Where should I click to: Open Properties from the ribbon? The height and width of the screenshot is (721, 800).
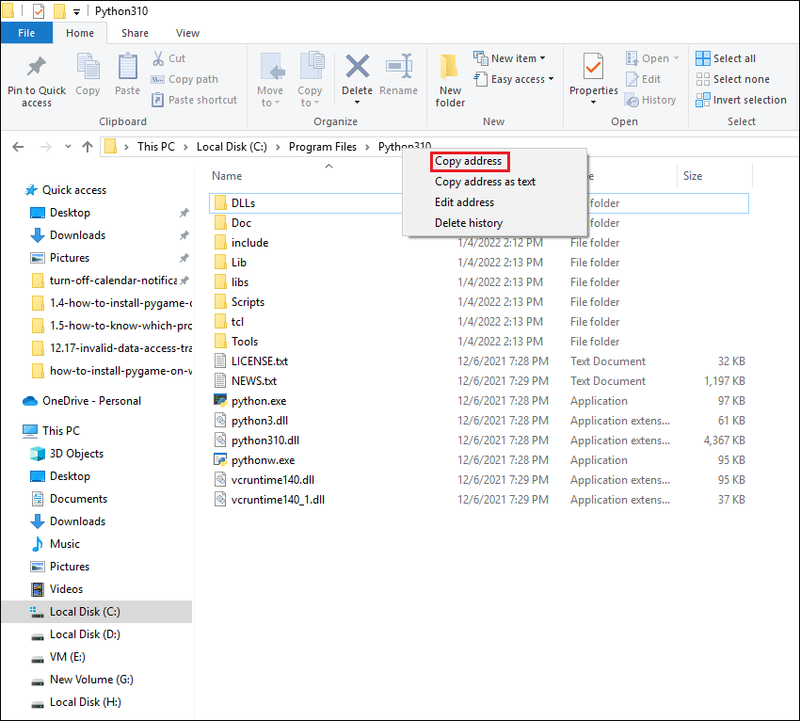[x=593, y=79]
